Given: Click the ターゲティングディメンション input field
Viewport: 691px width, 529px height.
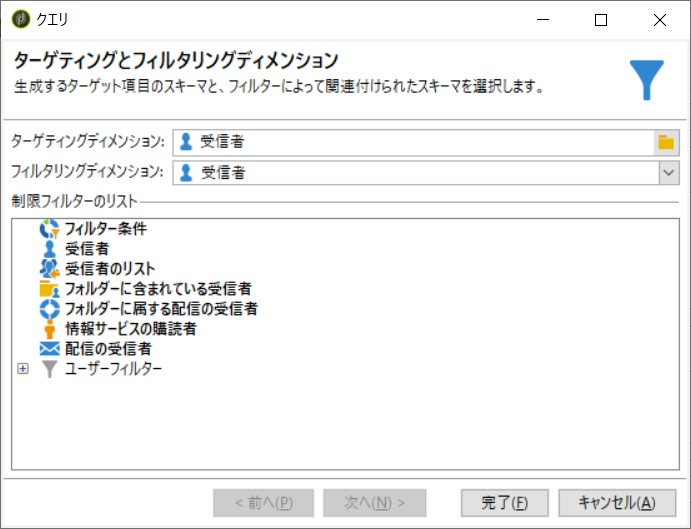Looking at the screenshot, I should click(413, 142).
